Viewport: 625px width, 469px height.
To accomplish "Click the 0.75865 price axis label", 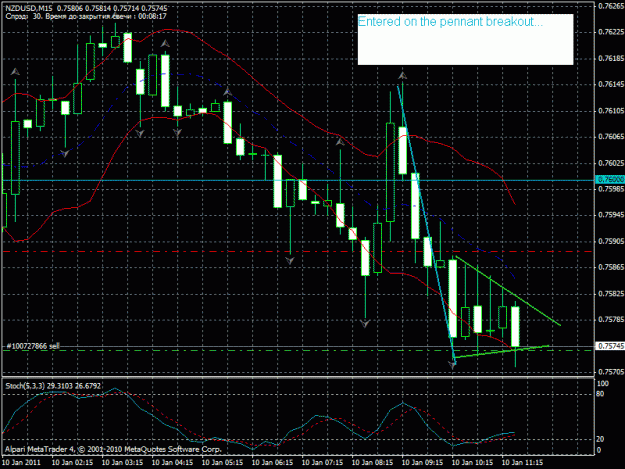I will click(611, 267).
